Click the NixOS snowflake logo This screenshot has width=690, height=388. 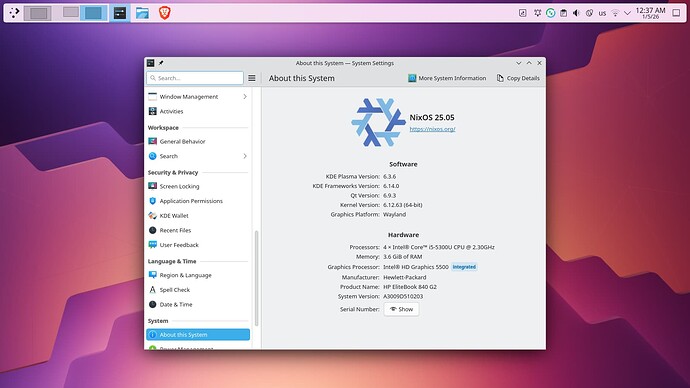pos(378,122)
